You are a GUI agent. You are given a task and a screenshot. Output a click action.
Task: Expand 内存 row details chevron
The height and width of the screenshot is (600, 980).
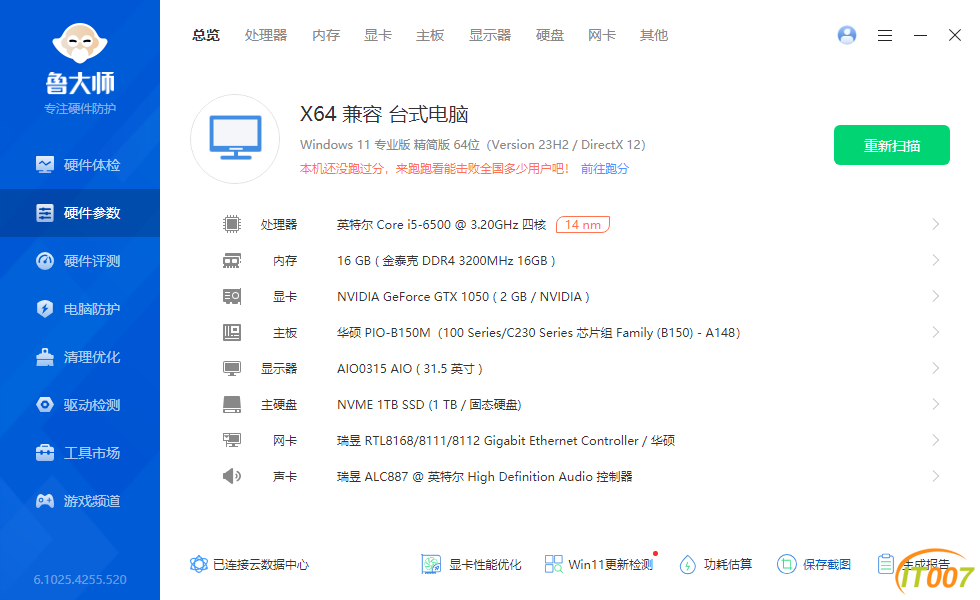[936, 260]
